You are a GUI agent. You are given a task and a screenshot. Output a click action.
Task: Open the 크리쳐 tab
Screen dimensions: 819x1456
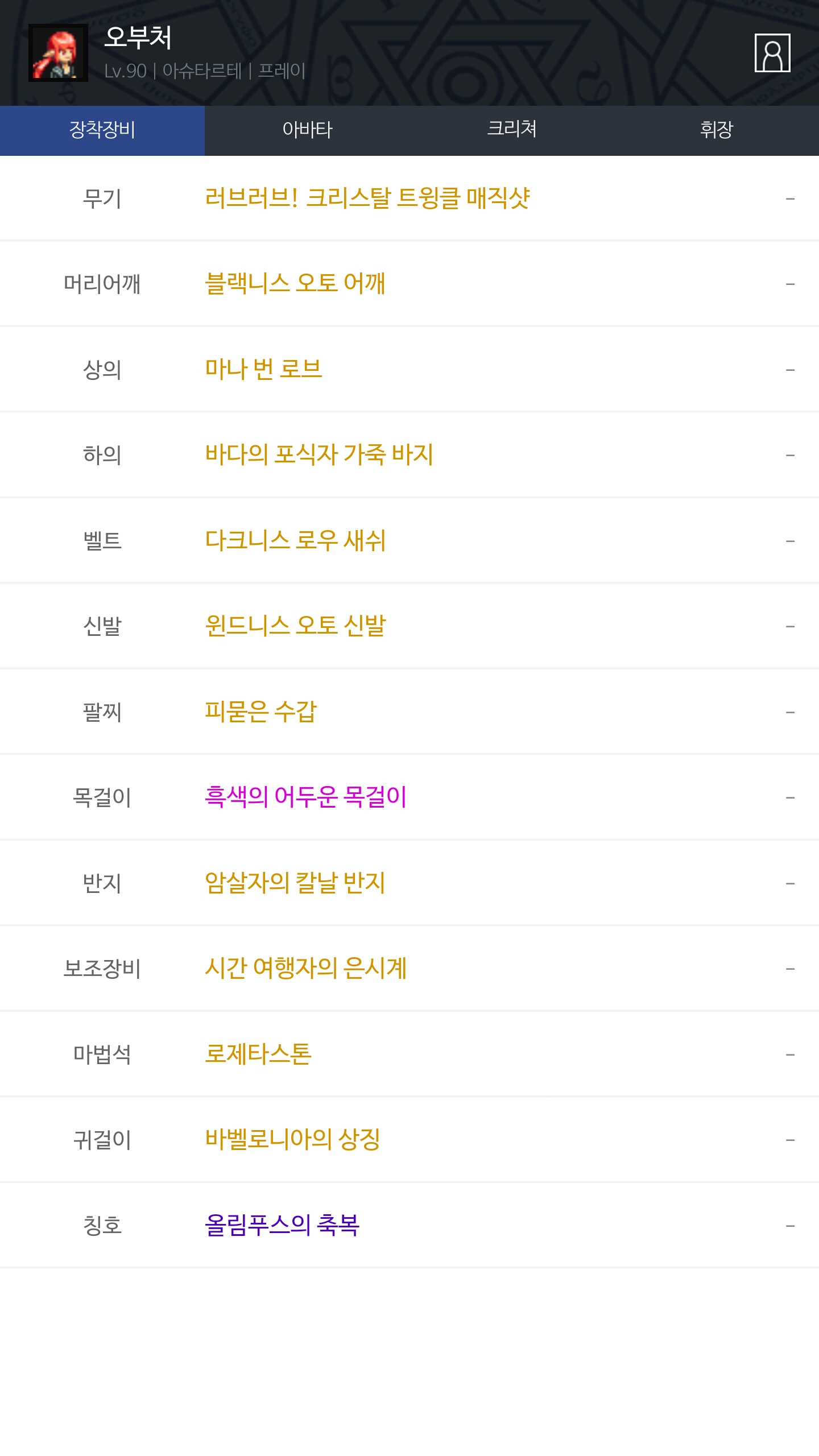[512, 130]
